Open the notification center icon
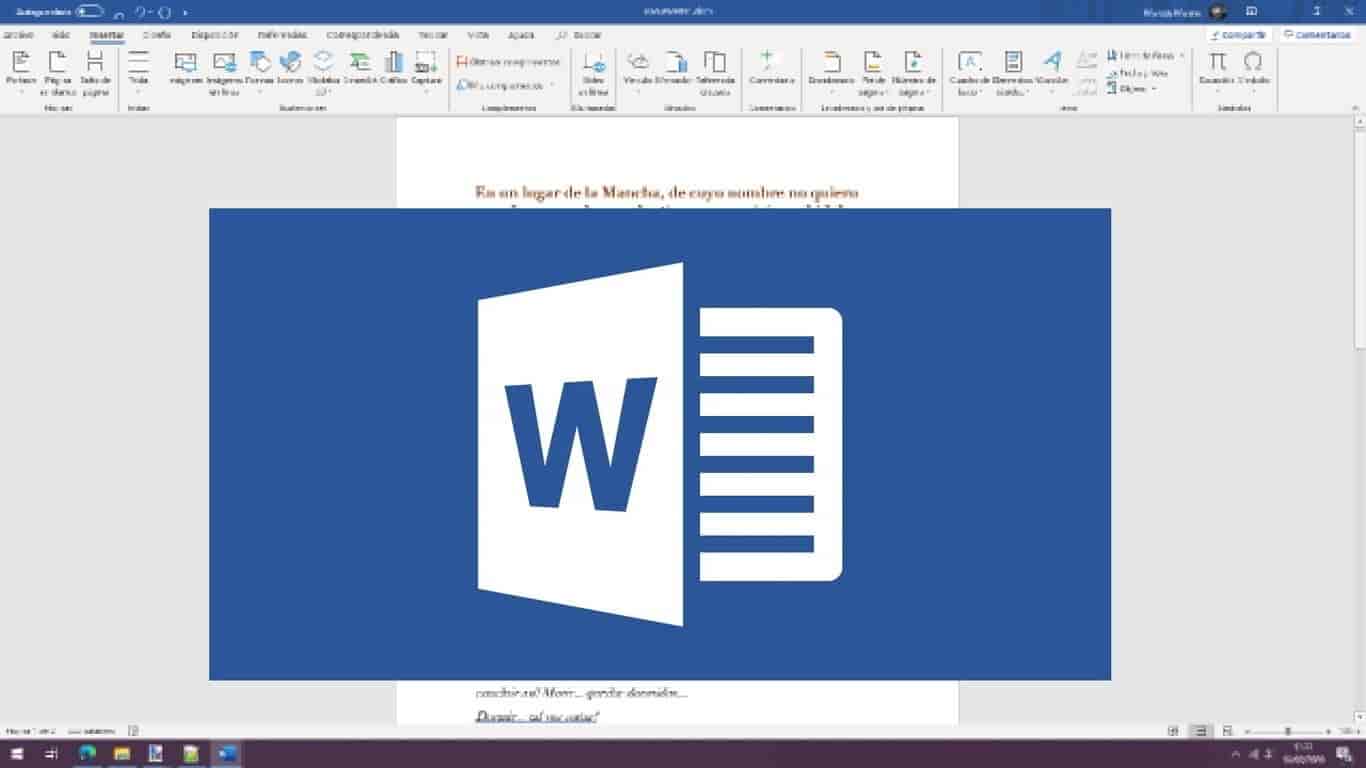This screenshot has height=768, width=1366. click(1343, 754)
